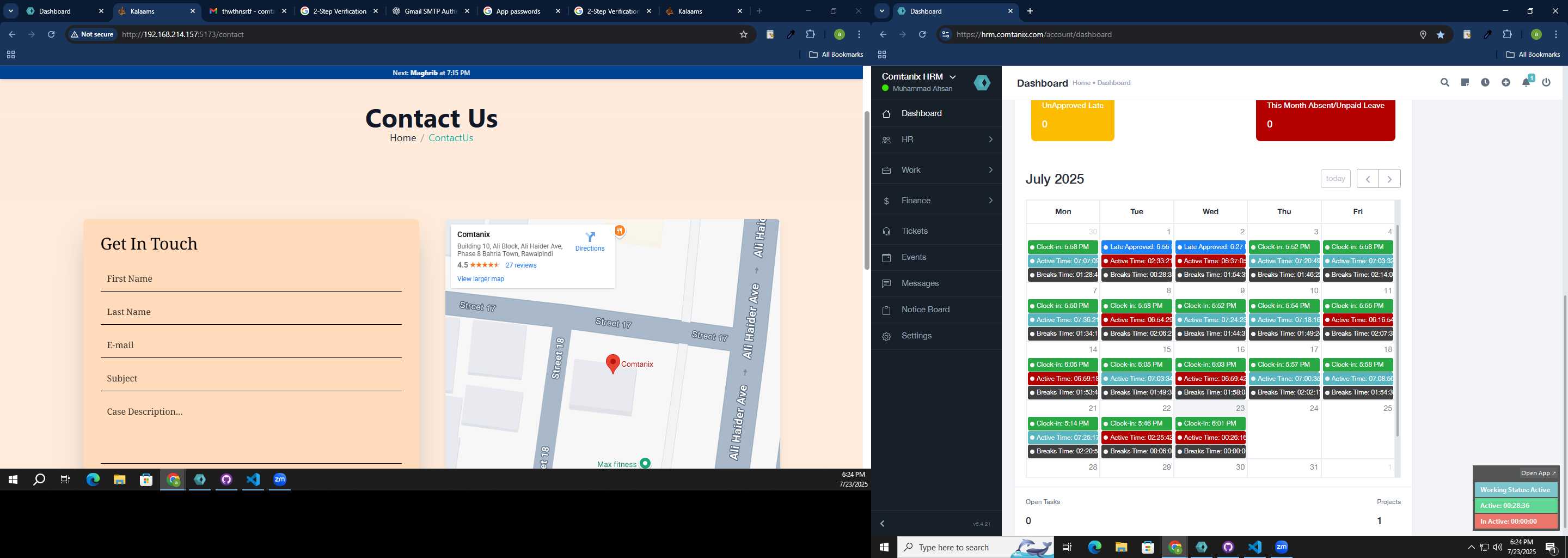This screenshot has width=1568, height=558.
Task: Click the volume speaker icon in system tray
Action: (1497, 547)
